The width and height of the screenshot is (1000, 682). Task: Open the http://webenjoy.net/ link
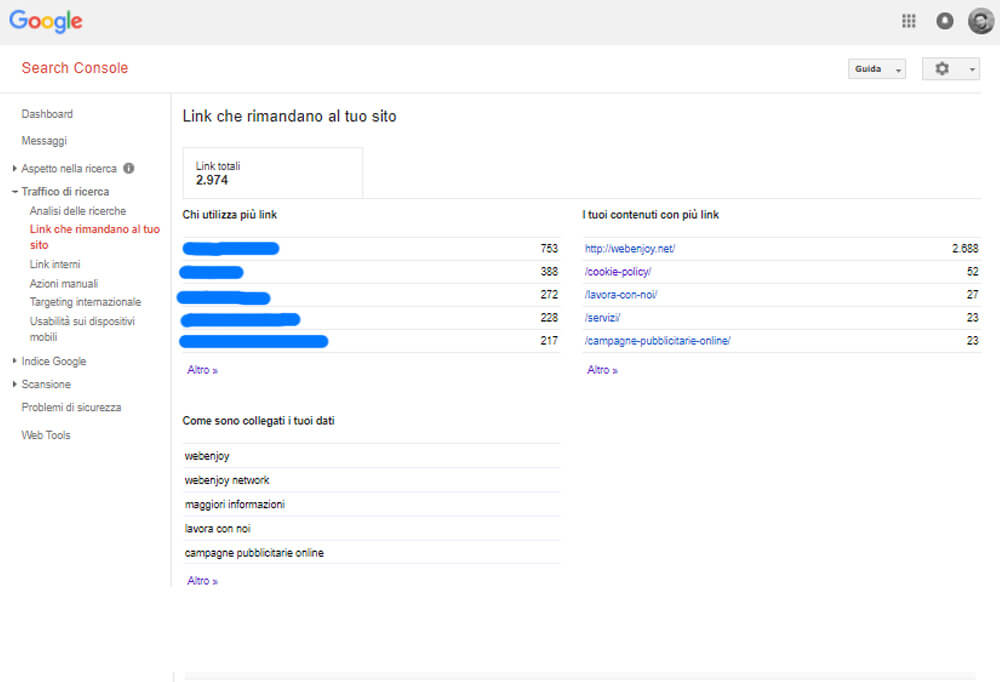pyautogui.click(x=630, y=249)
